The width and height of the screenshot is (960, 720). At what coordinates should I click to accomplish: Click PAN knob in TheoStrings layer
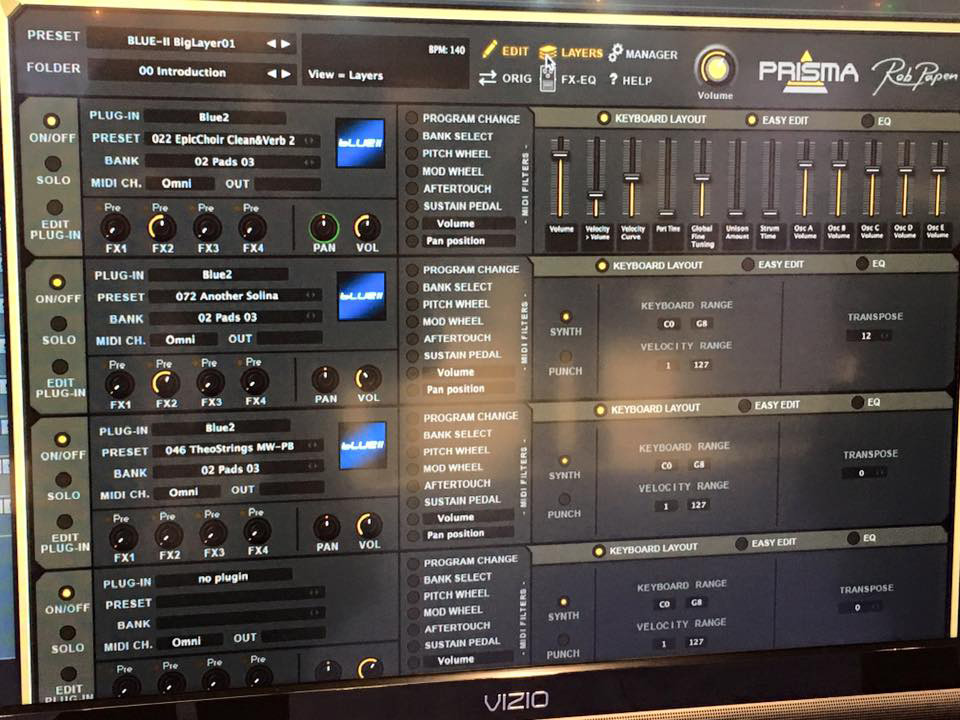click(x=327, y=528)
